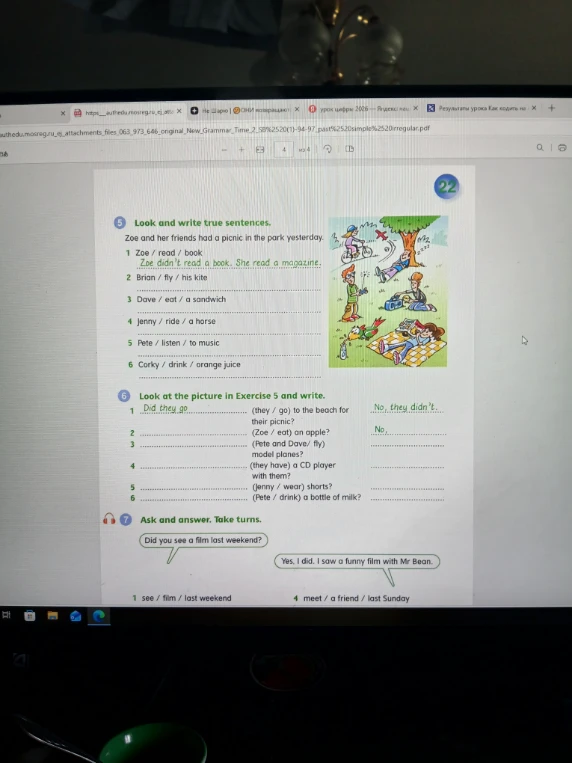Click the page number field showing 4
The width and height of the screenshot is (572, 763).
point(284,149)
